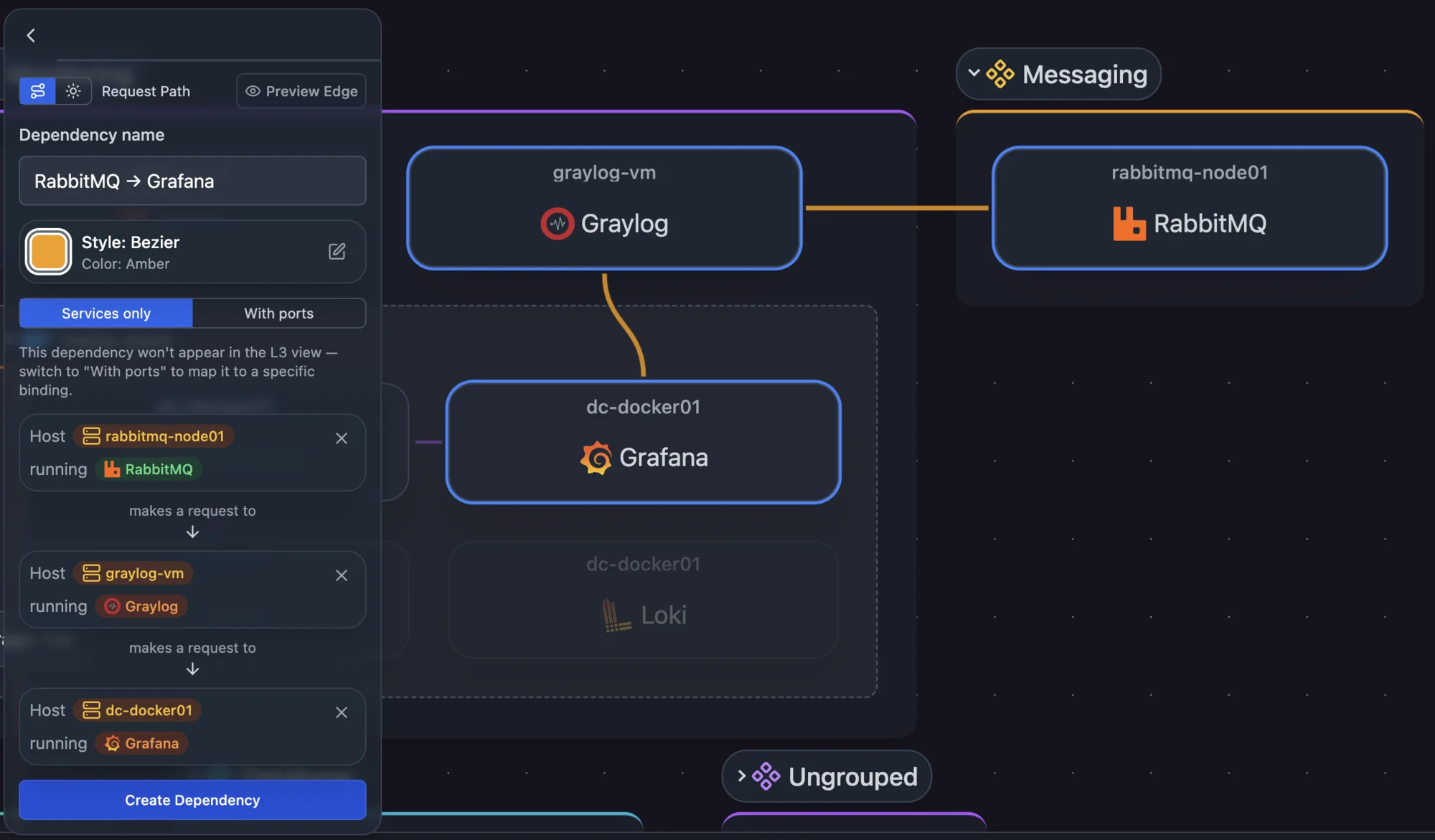This screenshot has width=1435, height=840.
Task: Select the dc-docker01 Grafana node
Action: click(x=644, y=442)
